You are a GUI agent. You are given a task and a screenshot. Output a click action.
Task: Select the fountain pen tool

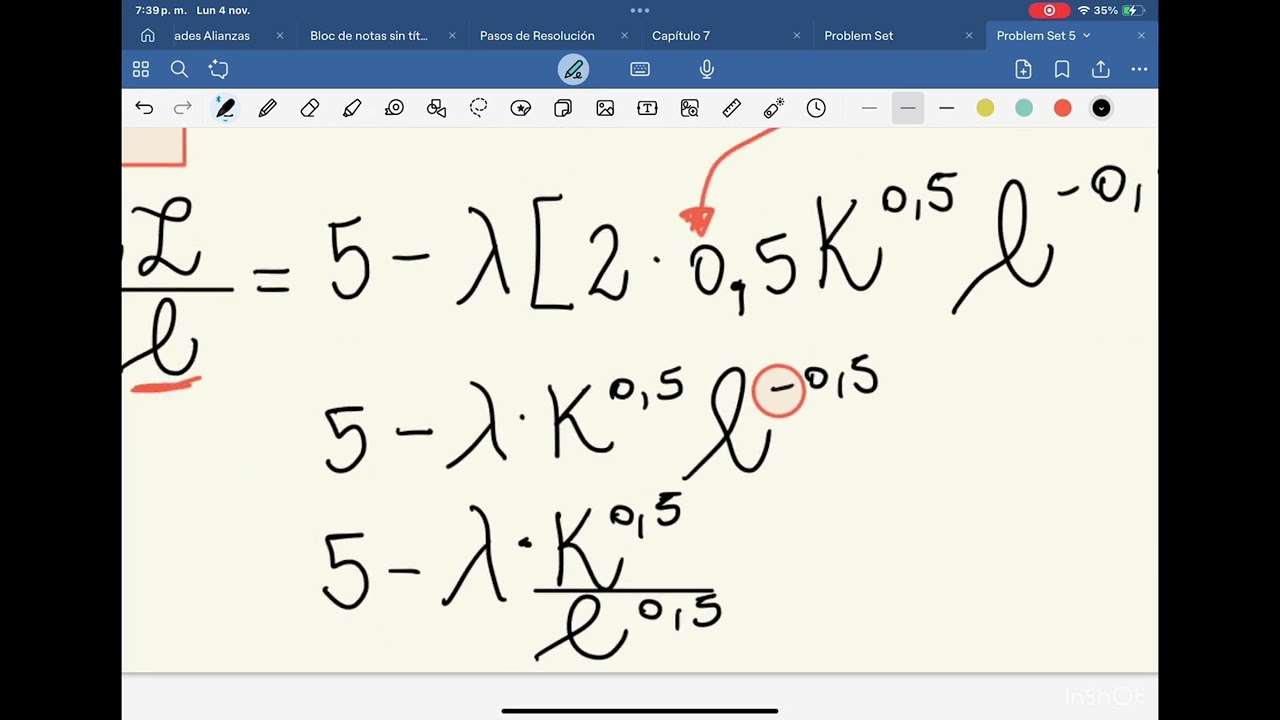(x=225, y=108)
